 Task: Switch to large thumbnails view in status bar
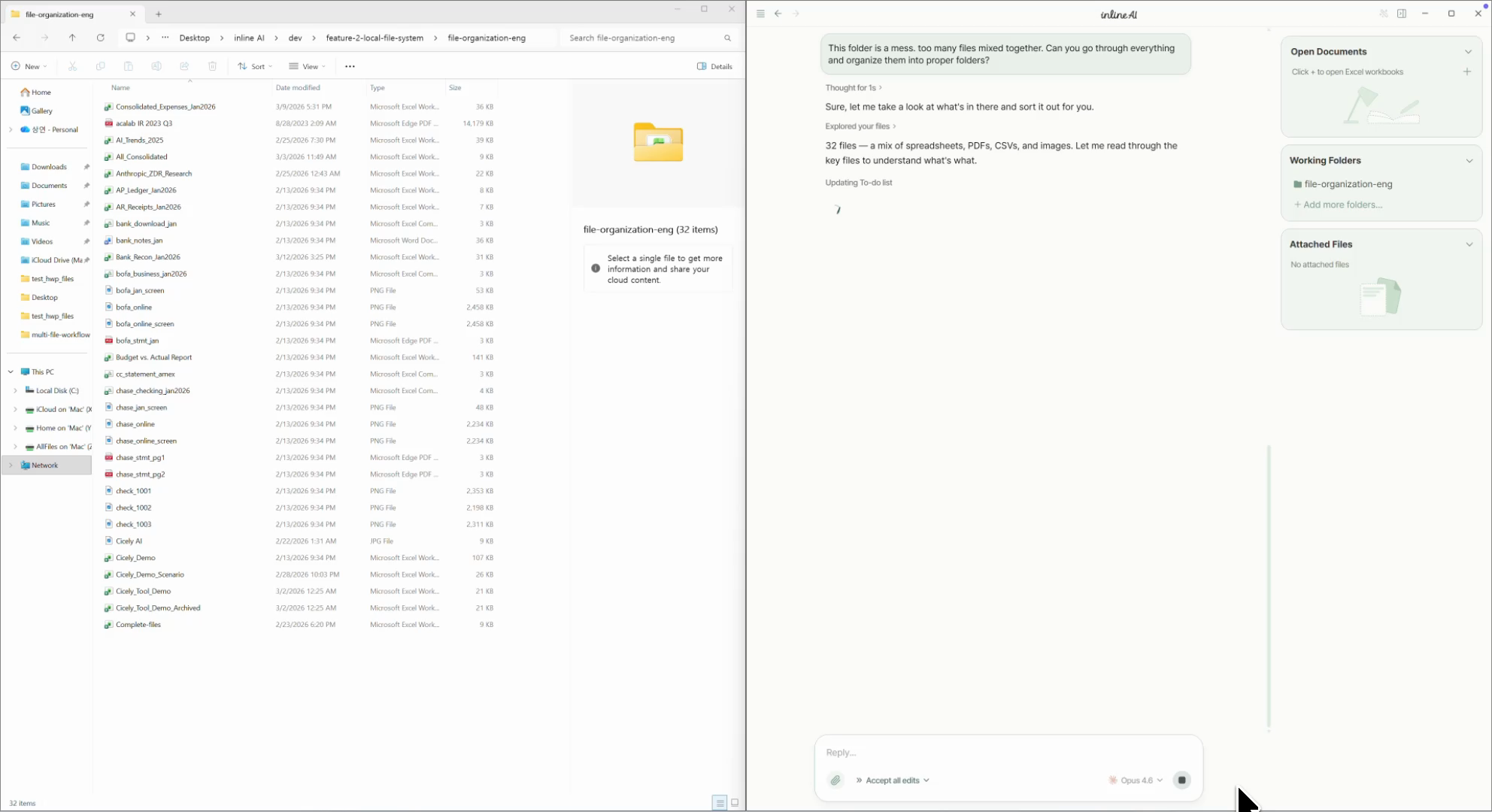click(x=735, y=803)
